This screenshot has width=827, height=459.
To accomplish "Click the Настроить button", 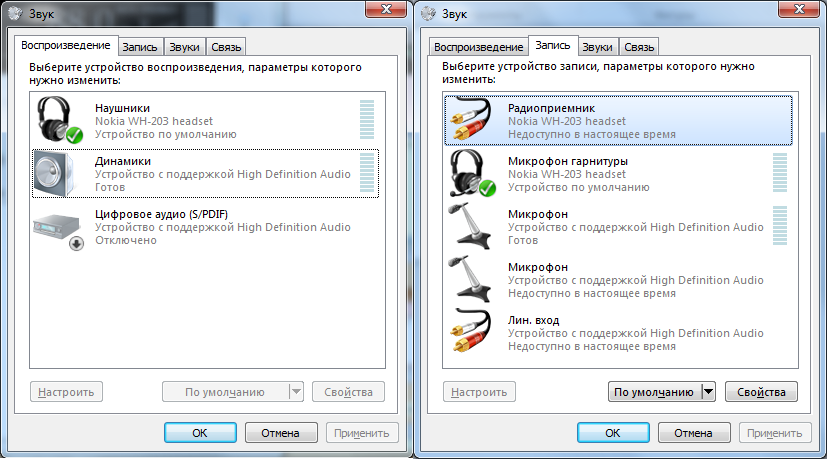I will tap(67, 392).
